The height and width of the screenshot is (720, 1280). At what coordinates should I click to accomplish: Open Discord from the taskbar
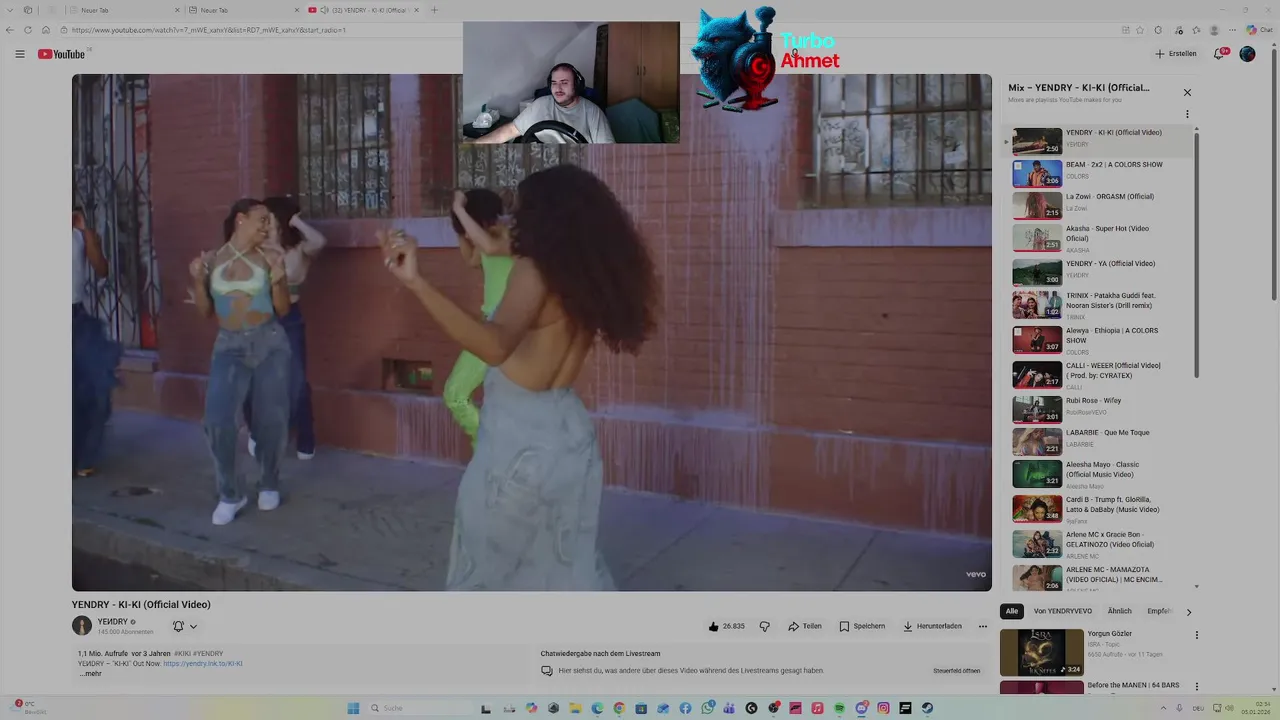(862, 708)
